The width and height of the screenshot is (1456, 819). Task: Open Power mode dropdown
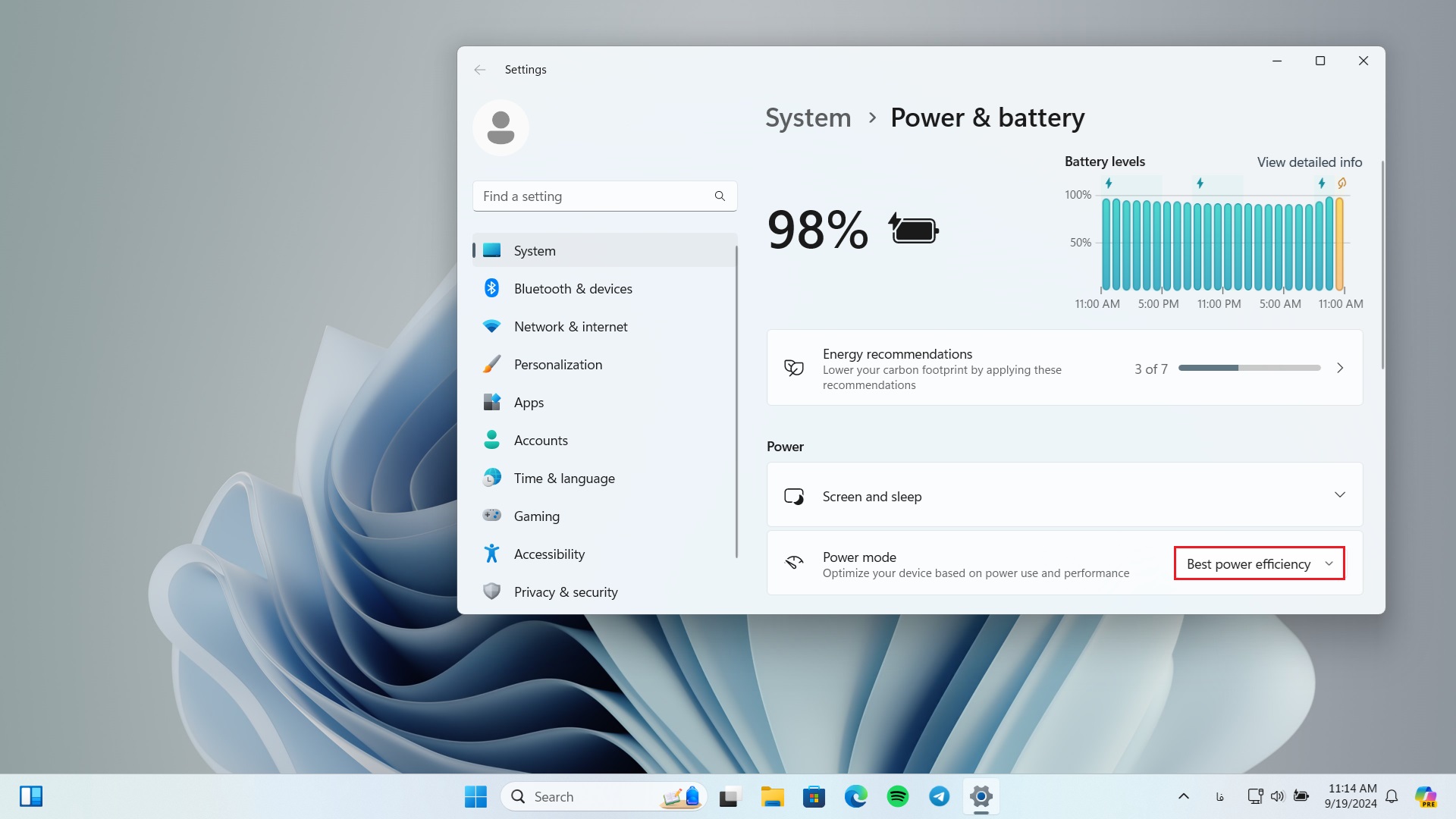[x=1259, y=564]
